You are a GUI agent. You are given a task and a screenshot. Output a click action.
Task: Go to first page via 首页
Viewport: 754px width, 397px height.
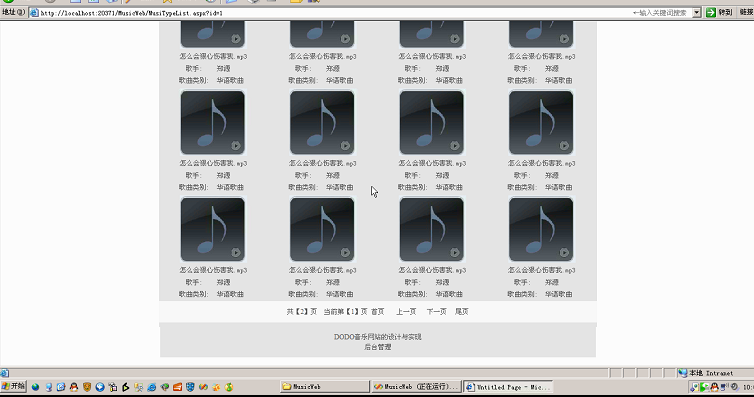coord(377,311)
